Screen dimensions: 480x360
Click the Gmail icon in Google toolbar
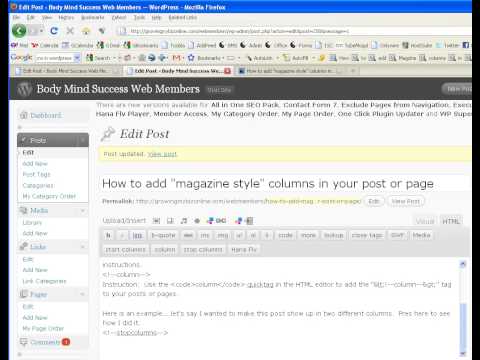(176, 58)
